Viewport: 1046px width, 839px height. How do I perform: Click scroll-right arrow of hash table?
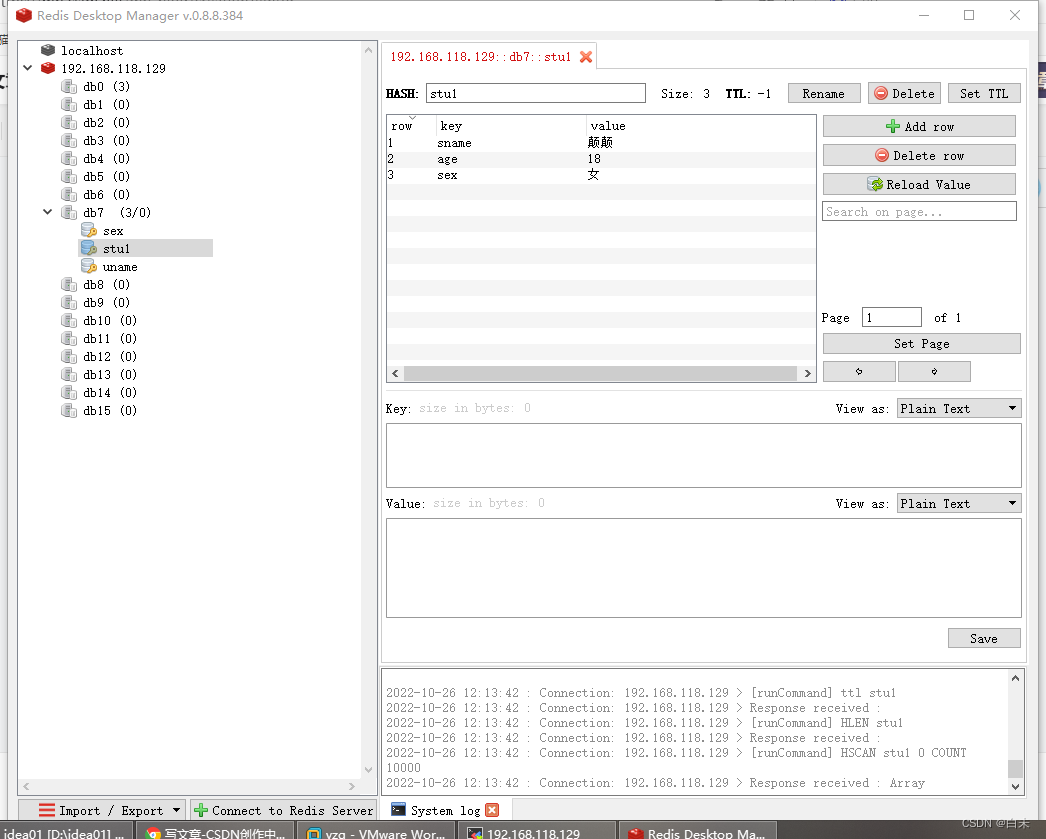click(807, 373)
